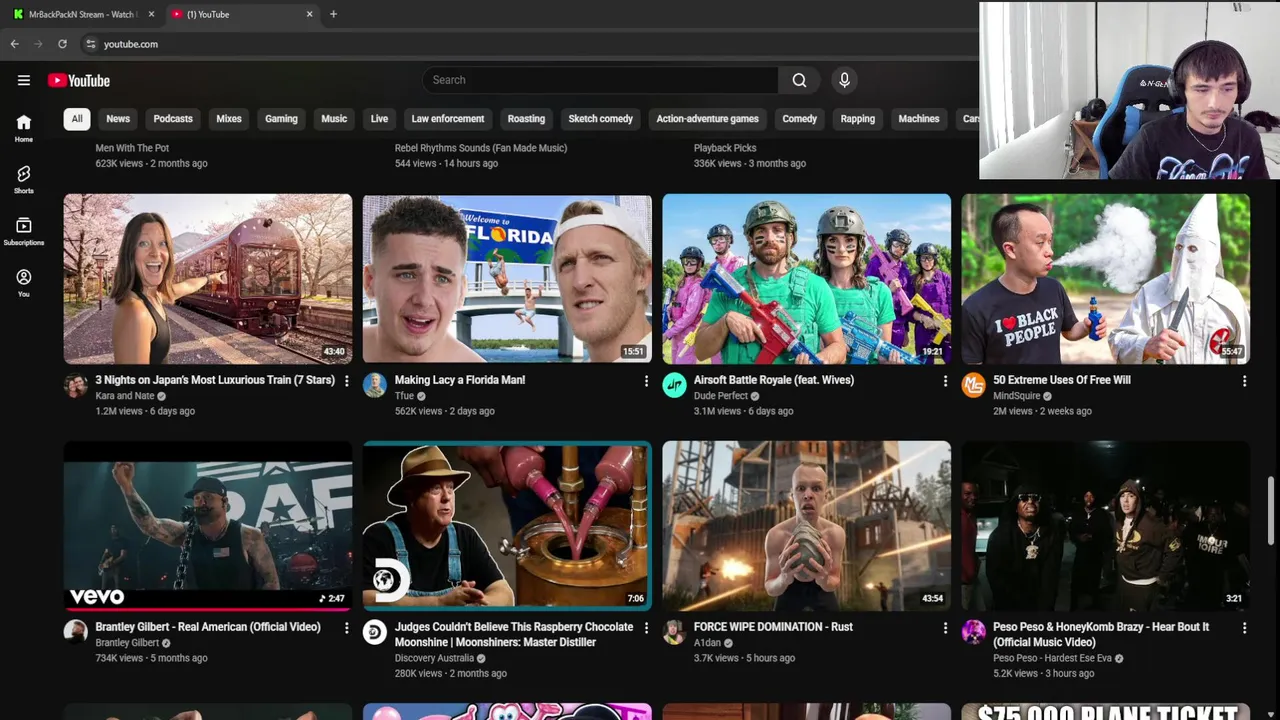Select the All filter chip
Viewport: 1280px width, 720px height.
pos(76,119)
